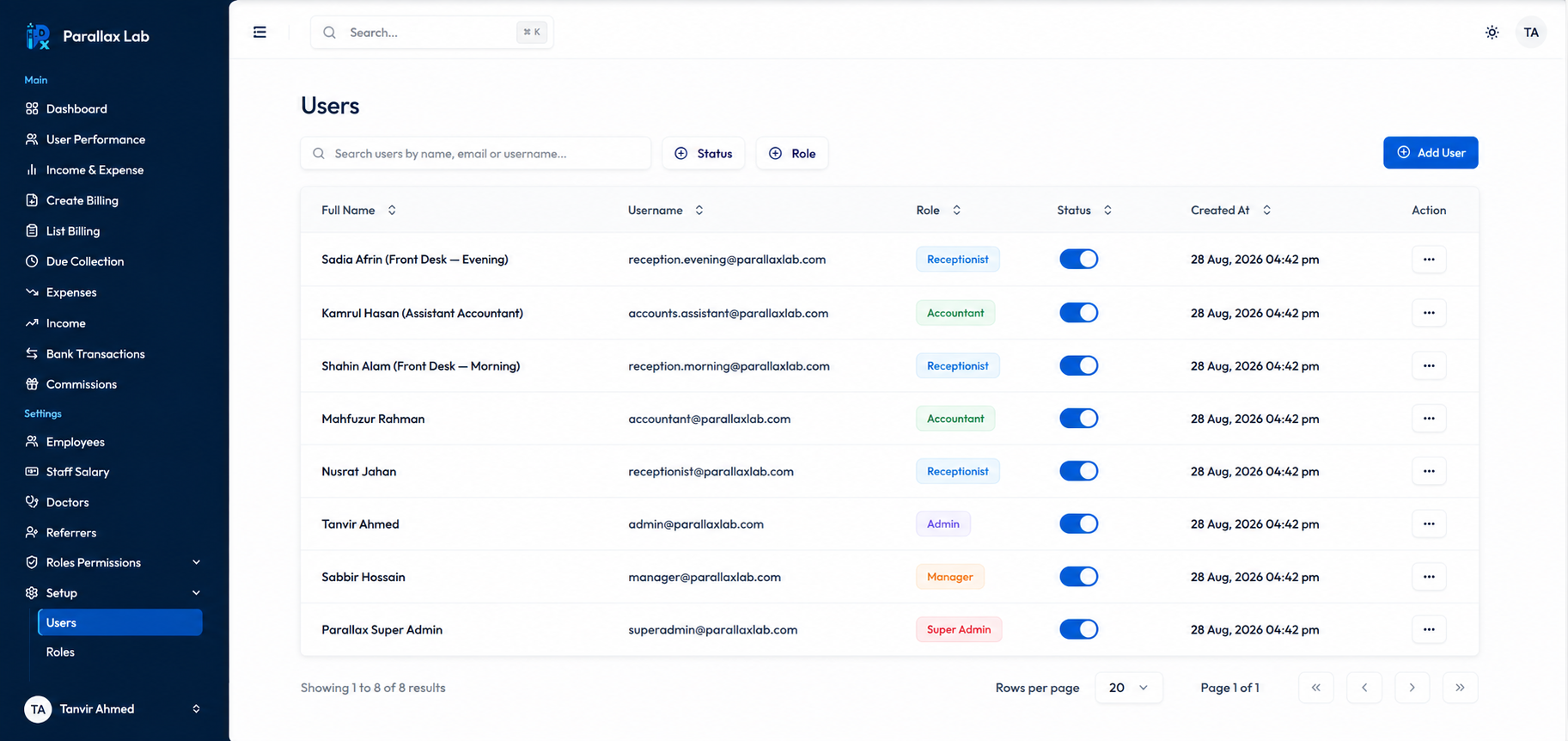Disable status toggle for Sadia Afrin
Screen dimensions: 1568x741
point(1078,259)
